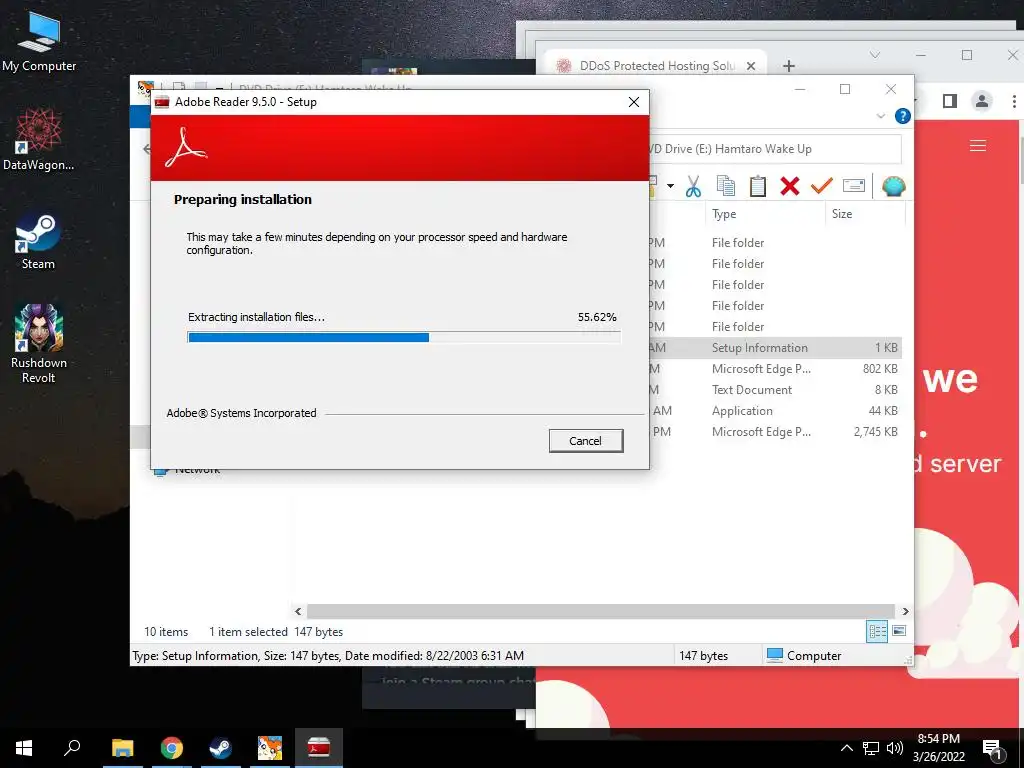Image resolution: width=1024 pixels, height=768 pixels.
Task: Expand the Explorer ribbon with the chevron
Action: (x=880, y=116)
